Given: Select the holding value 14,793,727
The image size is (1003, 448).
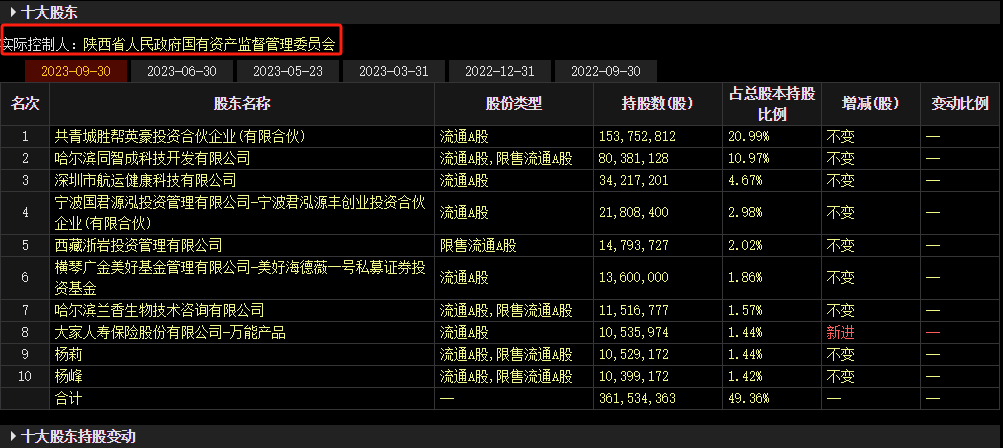Looking at the screenshot, I should pos(634,245).
